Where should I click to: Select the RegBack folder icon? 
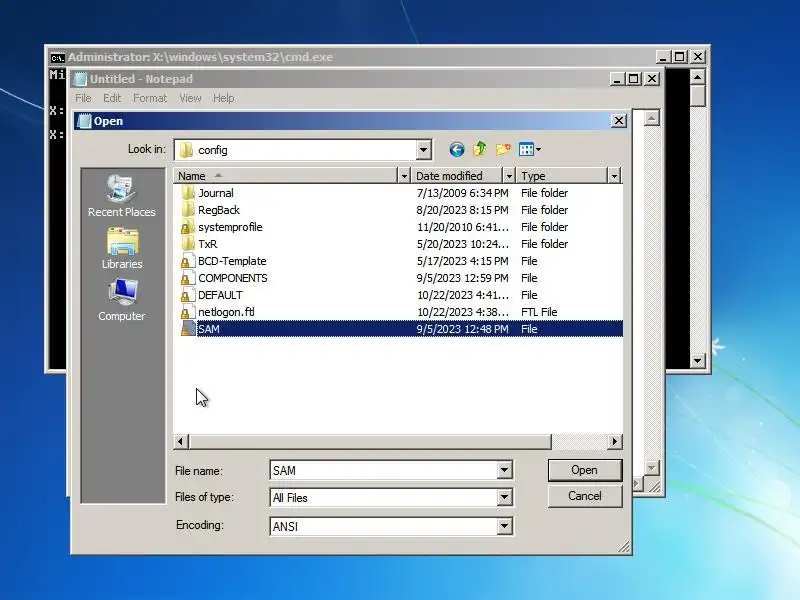click(188, 210)
